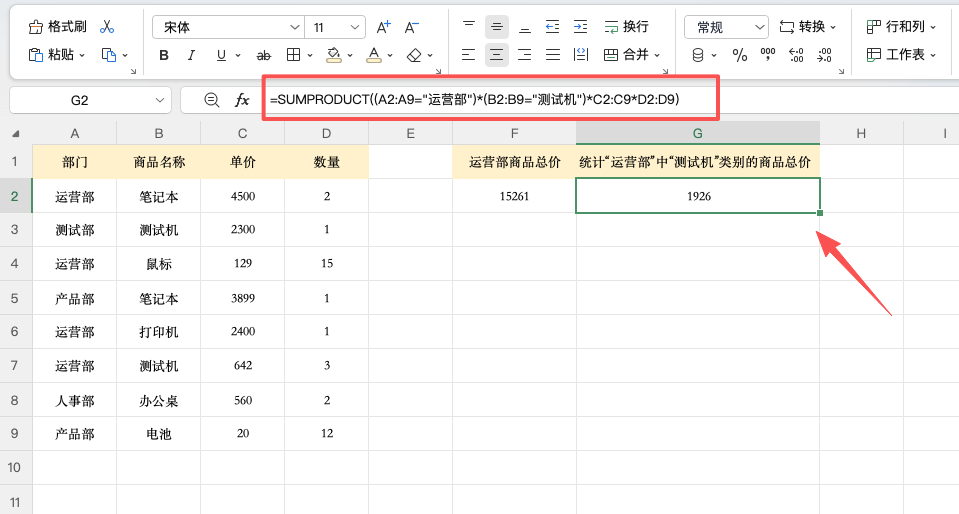The height and width of the screenshot is (514, 959).
Task: Apply percent style format
Action: pos(740,56)
